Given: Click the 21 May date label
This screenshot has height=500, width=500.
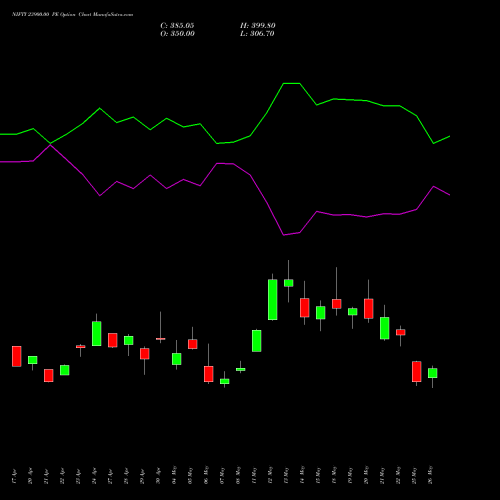Looking at the screenshot, I should 382,475.
